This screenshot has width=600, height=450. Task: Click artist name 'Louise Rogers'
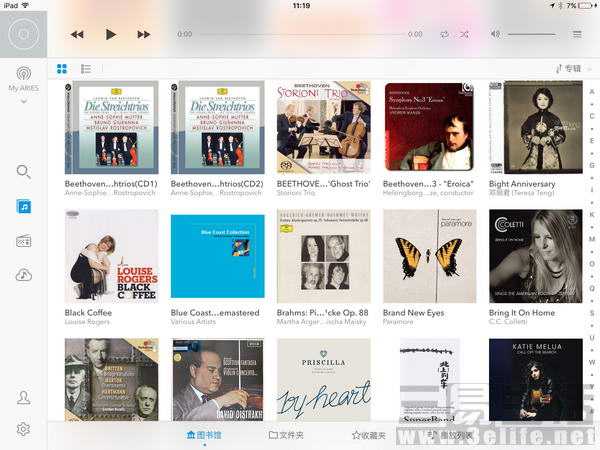pos(87,322)
